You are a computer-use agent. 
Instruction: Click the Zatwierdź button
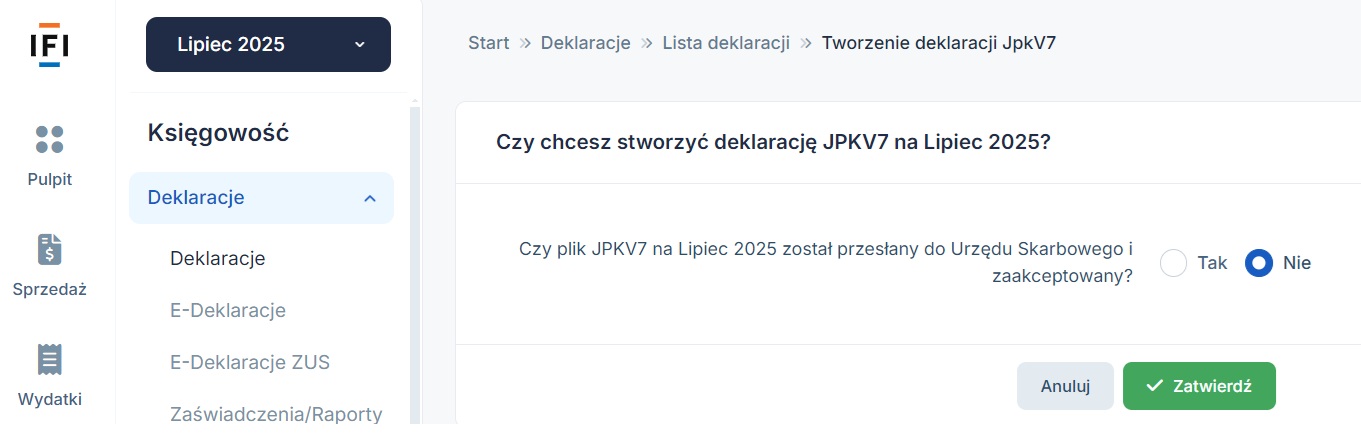(x=1199, y=386)
